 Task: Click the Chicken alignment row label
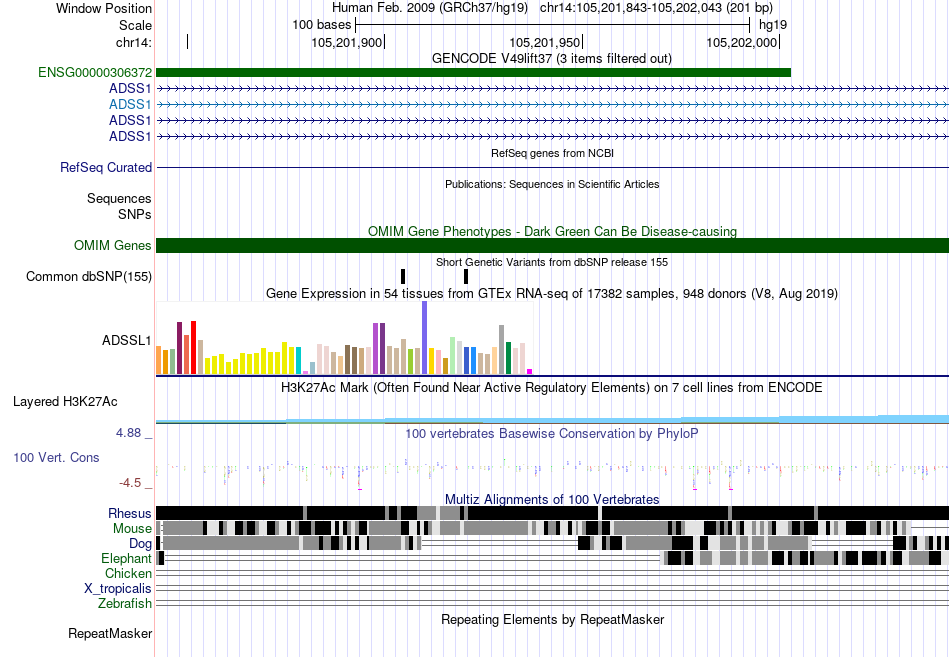pyautogui.click(x=128, y=573)
